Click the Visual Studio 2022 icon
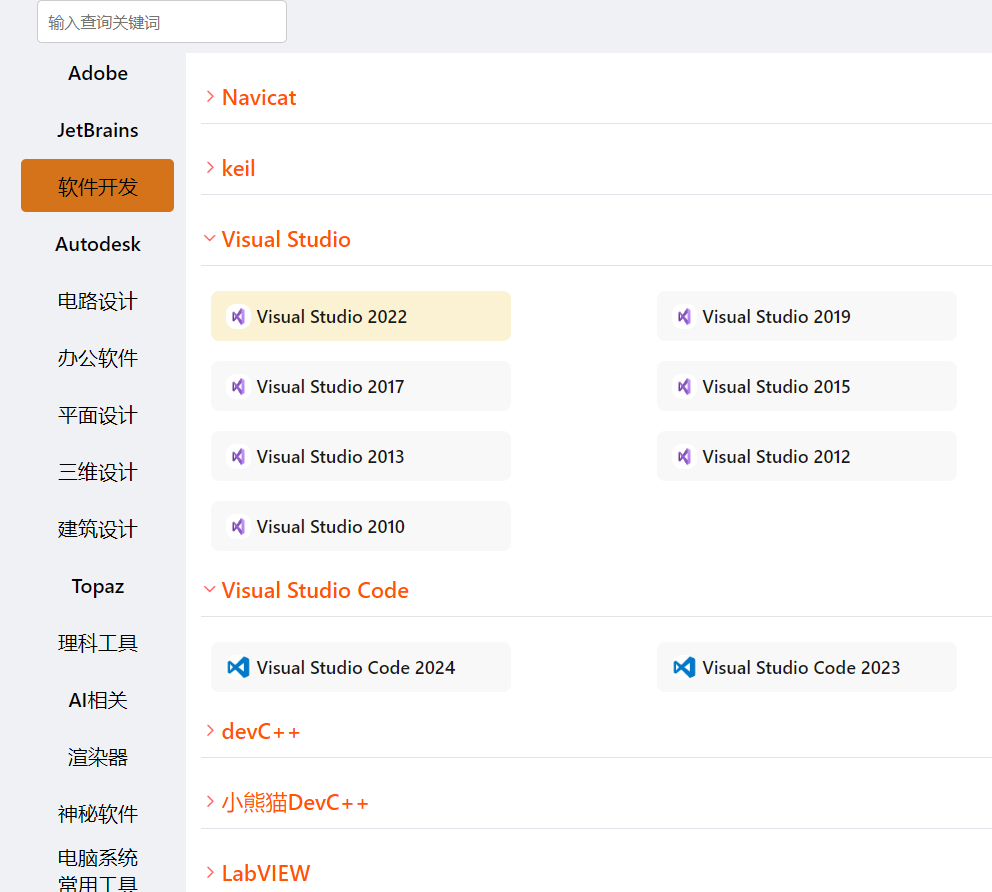This screenshot has height=892, width=992. click(x=238, y=316)
